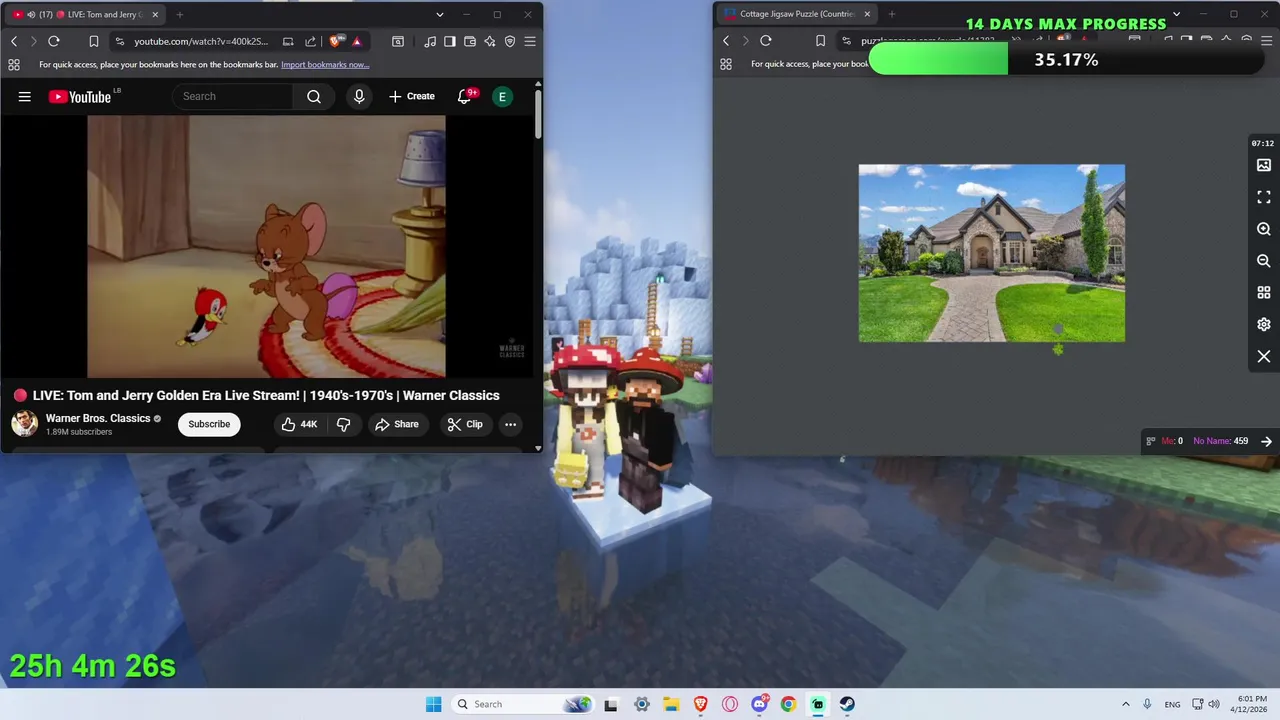Open share icon in YouTube address bar
Screen dimensions: 1280x720
click(x=310, y=41)
